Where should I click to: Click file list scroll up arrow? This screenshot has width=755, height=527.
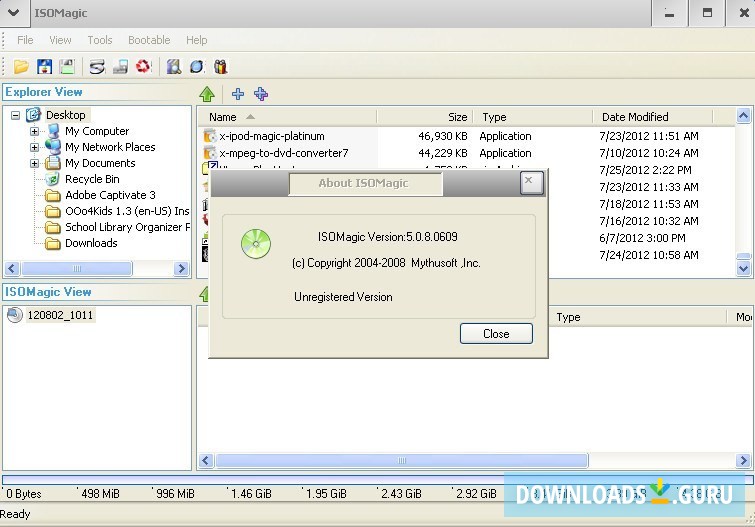click(x=743, y=116)
